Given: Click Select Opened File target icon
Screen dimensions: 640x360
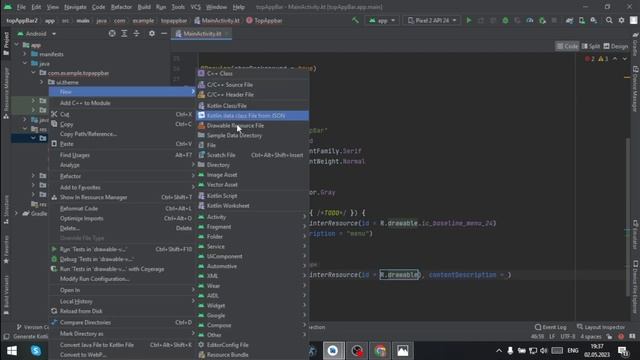Looking at the screenshot, I should coord(112,33).
